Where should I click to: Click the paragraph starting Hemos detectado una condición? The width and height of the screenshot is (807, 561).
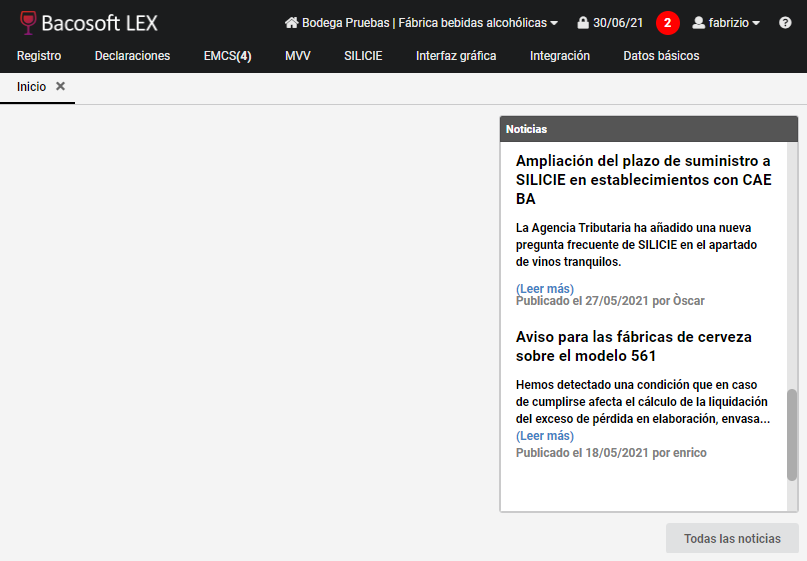tap(643, 401)
